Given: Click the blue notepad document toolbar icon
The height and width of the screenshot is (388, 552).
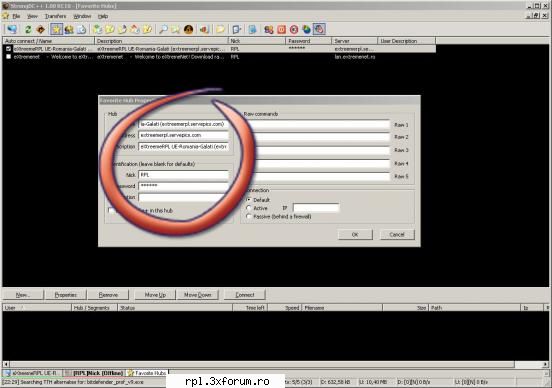Looking at the screenshot, I should (252, 29).
